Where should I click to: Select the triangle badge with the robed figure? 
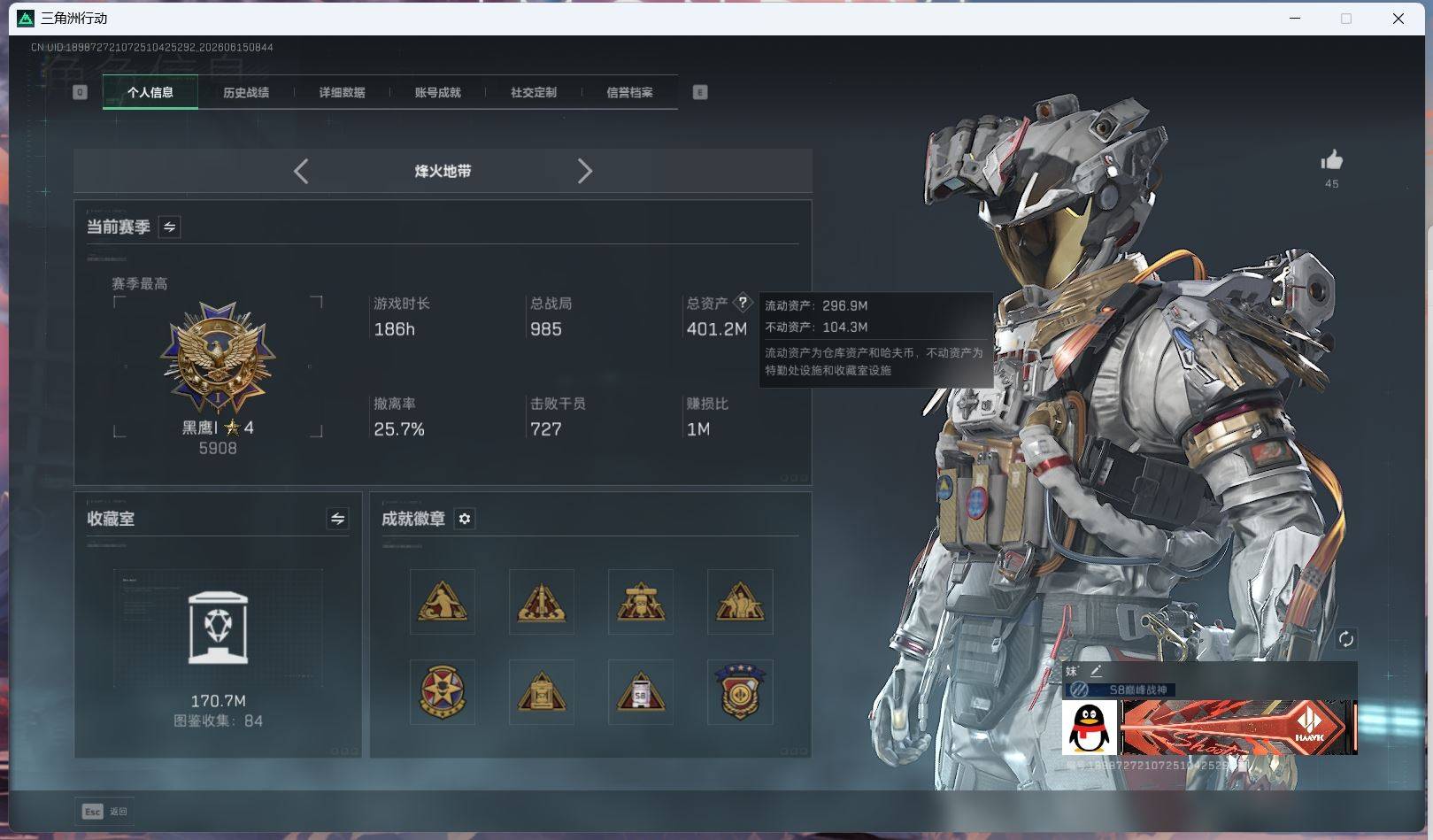(443, 602)
